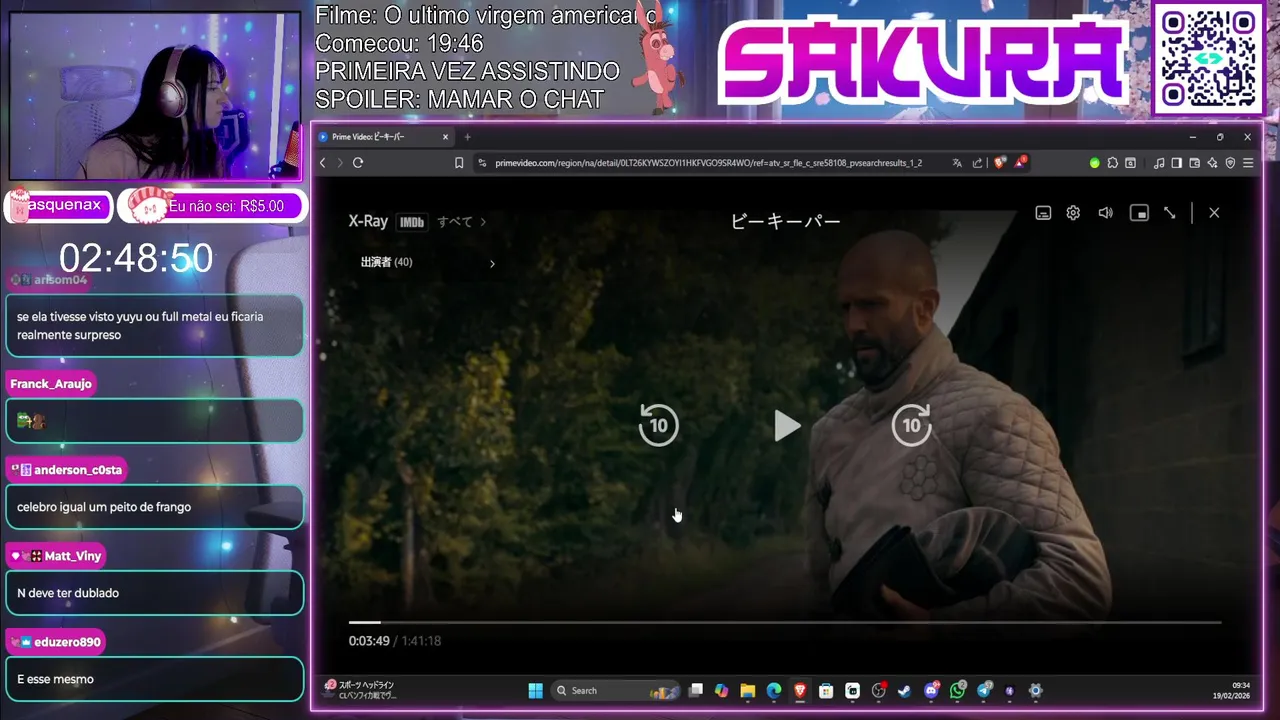
Task: Click the QR code on stream overlay
Action: pyautogui.click(x=1209, y=59)
